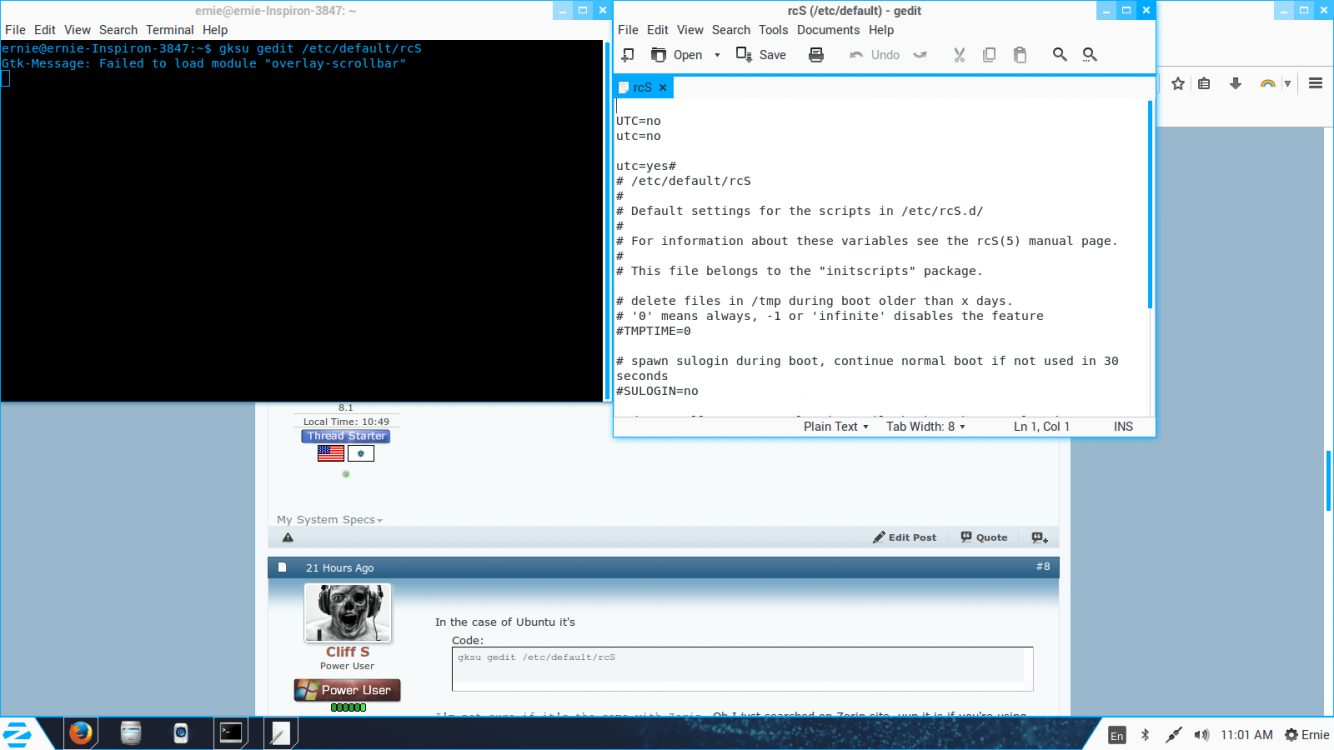Expand My System Specs dropdown

point(330,520)
